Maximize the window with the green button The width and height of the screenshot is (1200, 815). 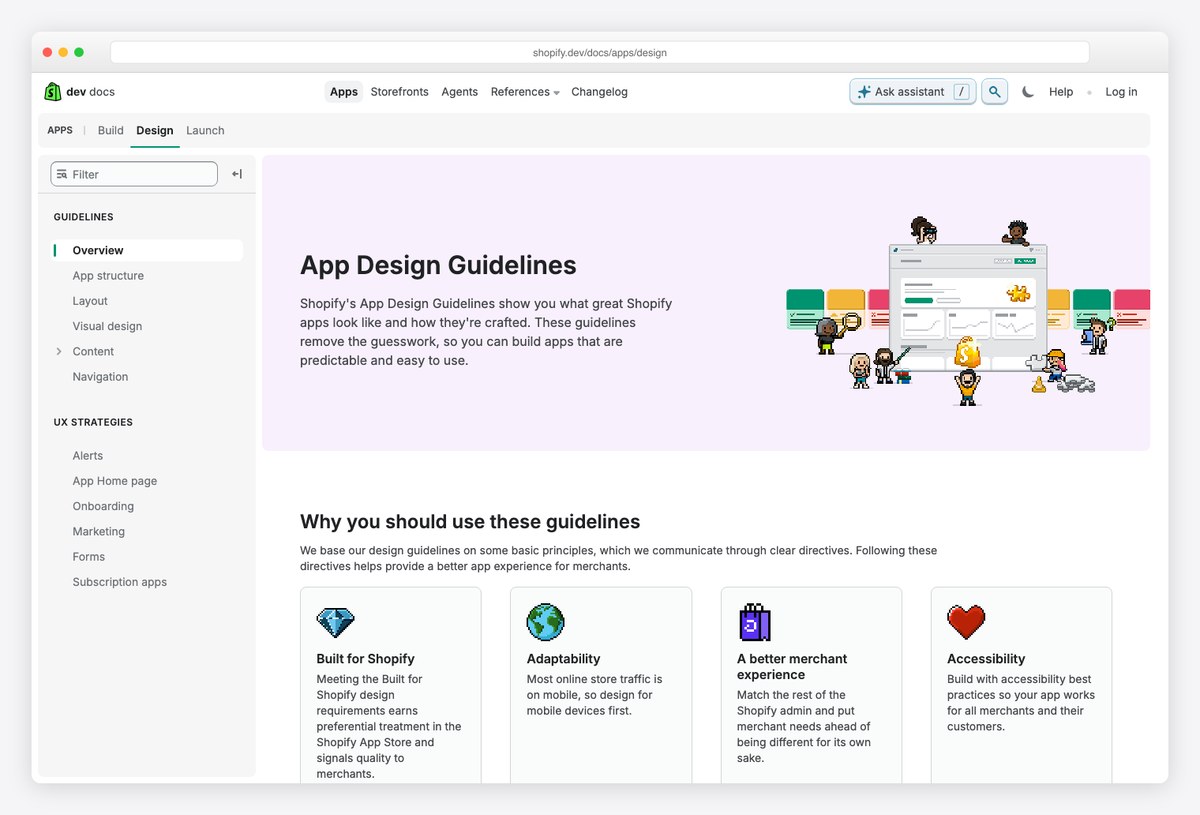coord(79,52)
